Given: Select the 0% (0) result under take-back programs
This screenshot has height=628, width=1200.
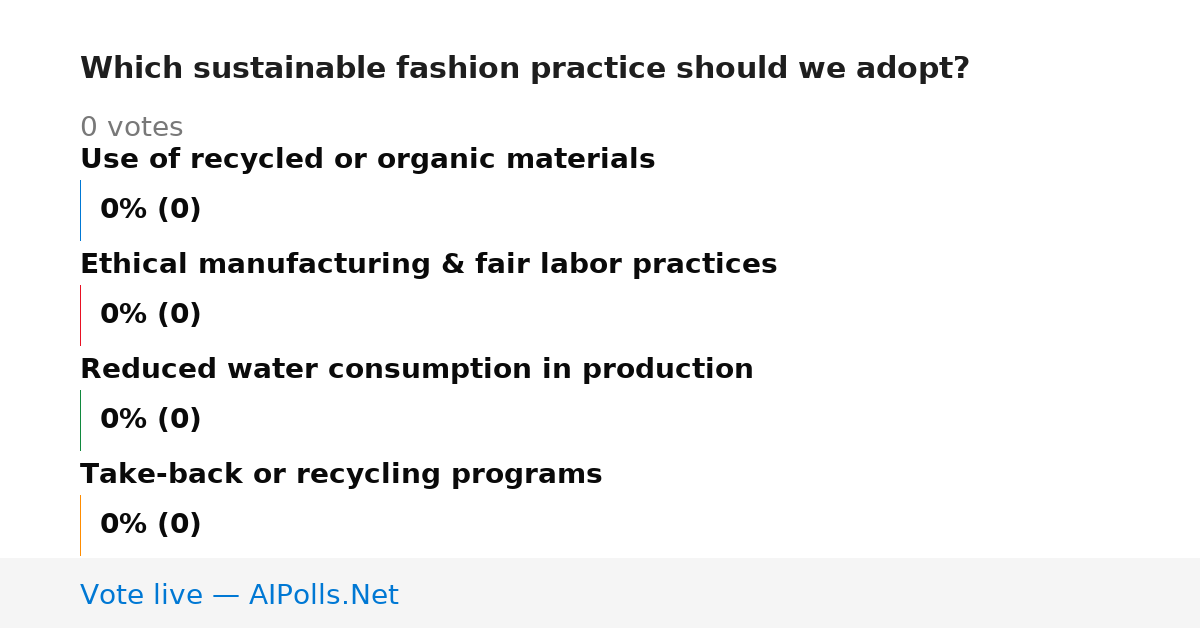Looking at the screenshot, I should [x=150, y=525].
